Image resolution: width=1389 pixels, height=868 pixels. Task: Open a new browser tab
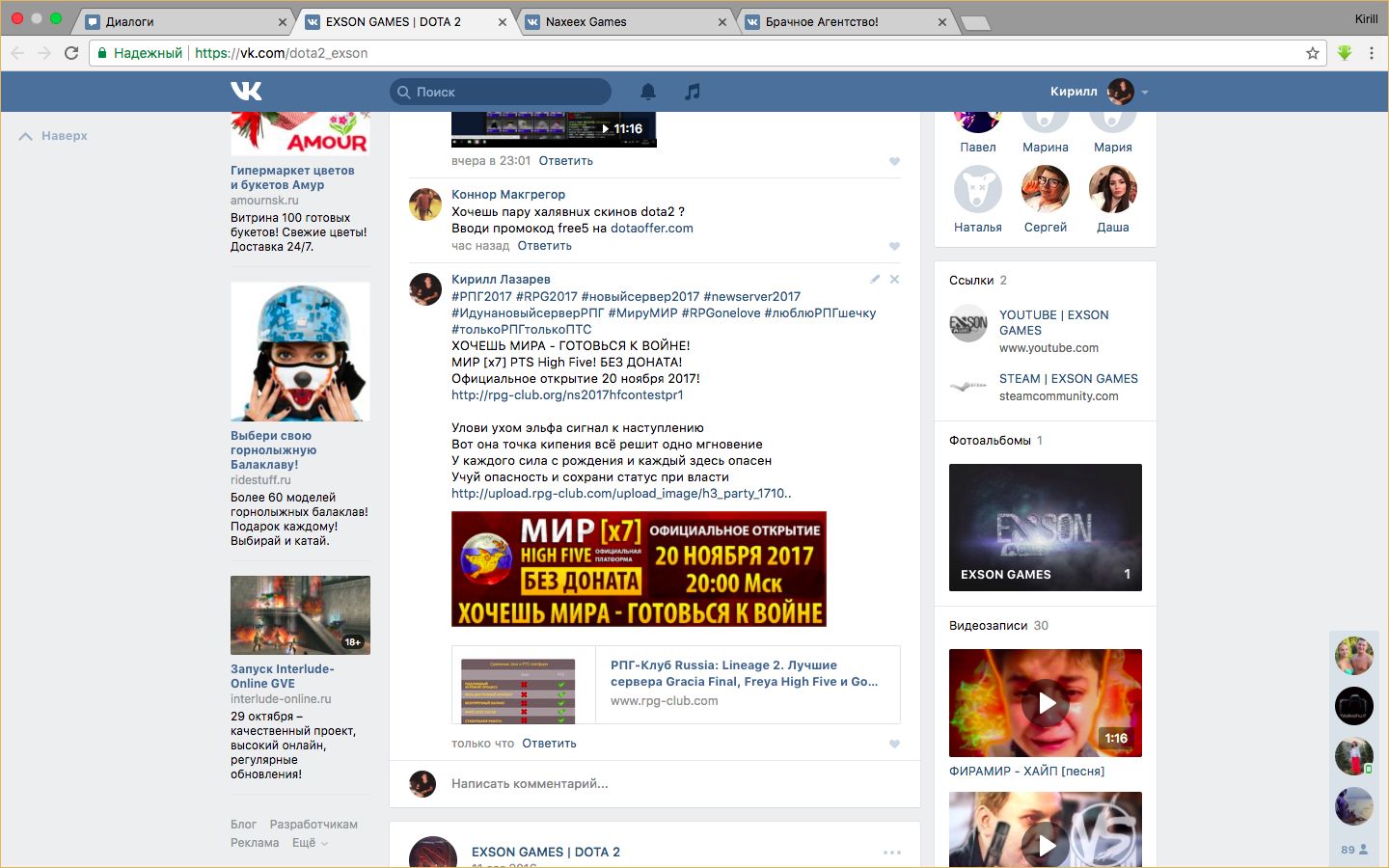point(975,22)
